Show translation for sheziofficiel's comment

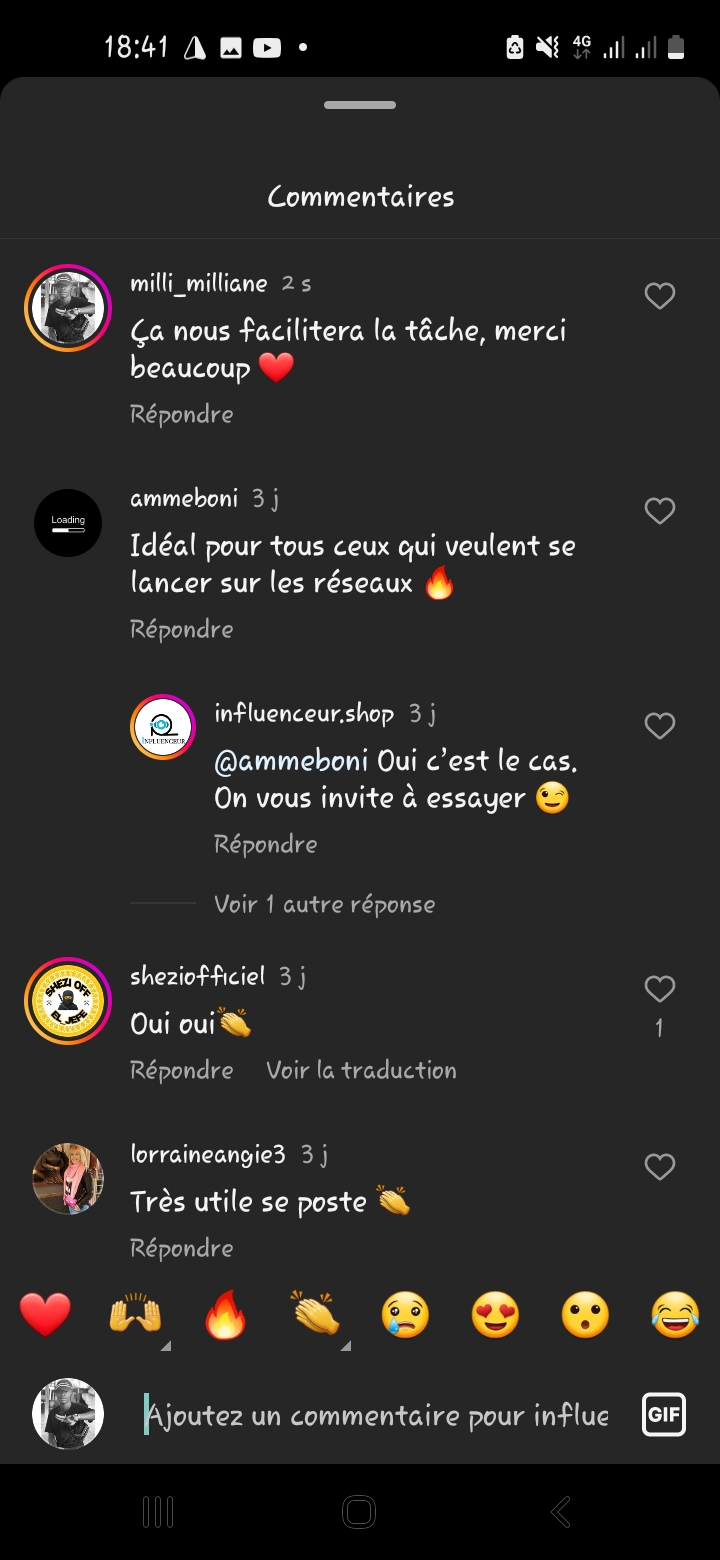point(361,1070)
